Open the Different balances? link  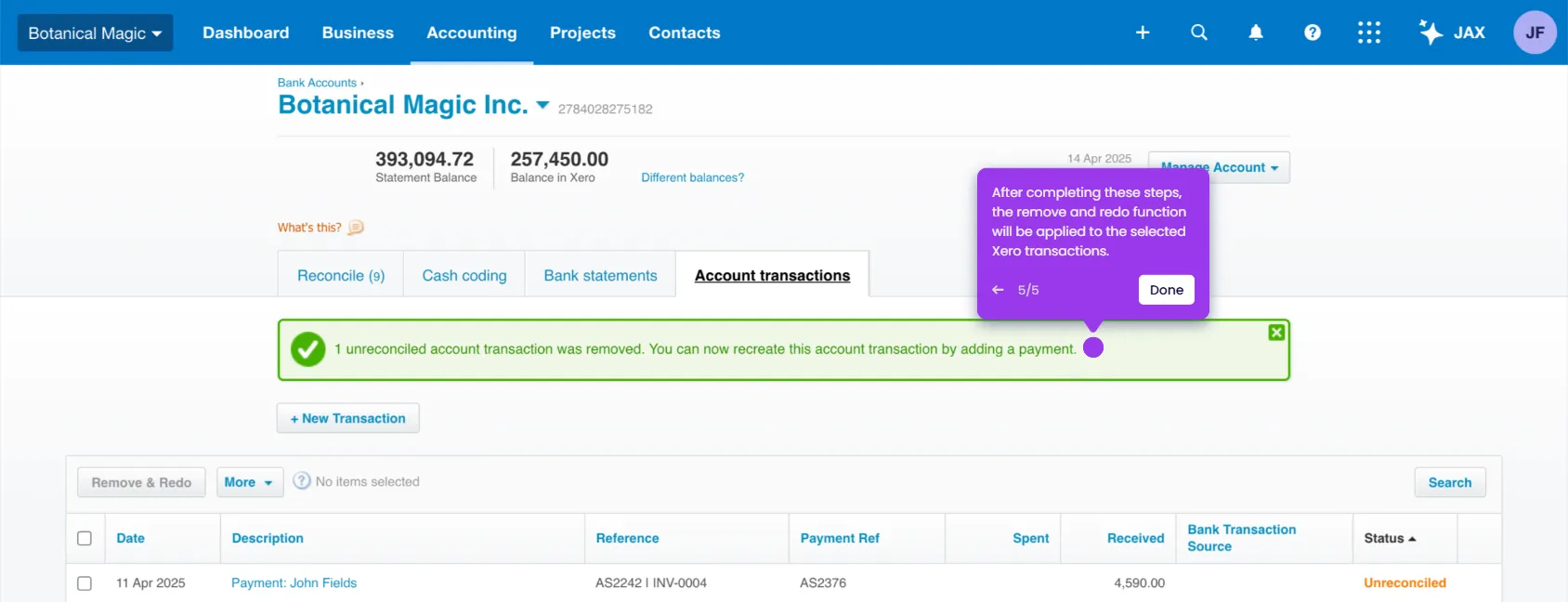pyautogui.click(x=692, y=177)
